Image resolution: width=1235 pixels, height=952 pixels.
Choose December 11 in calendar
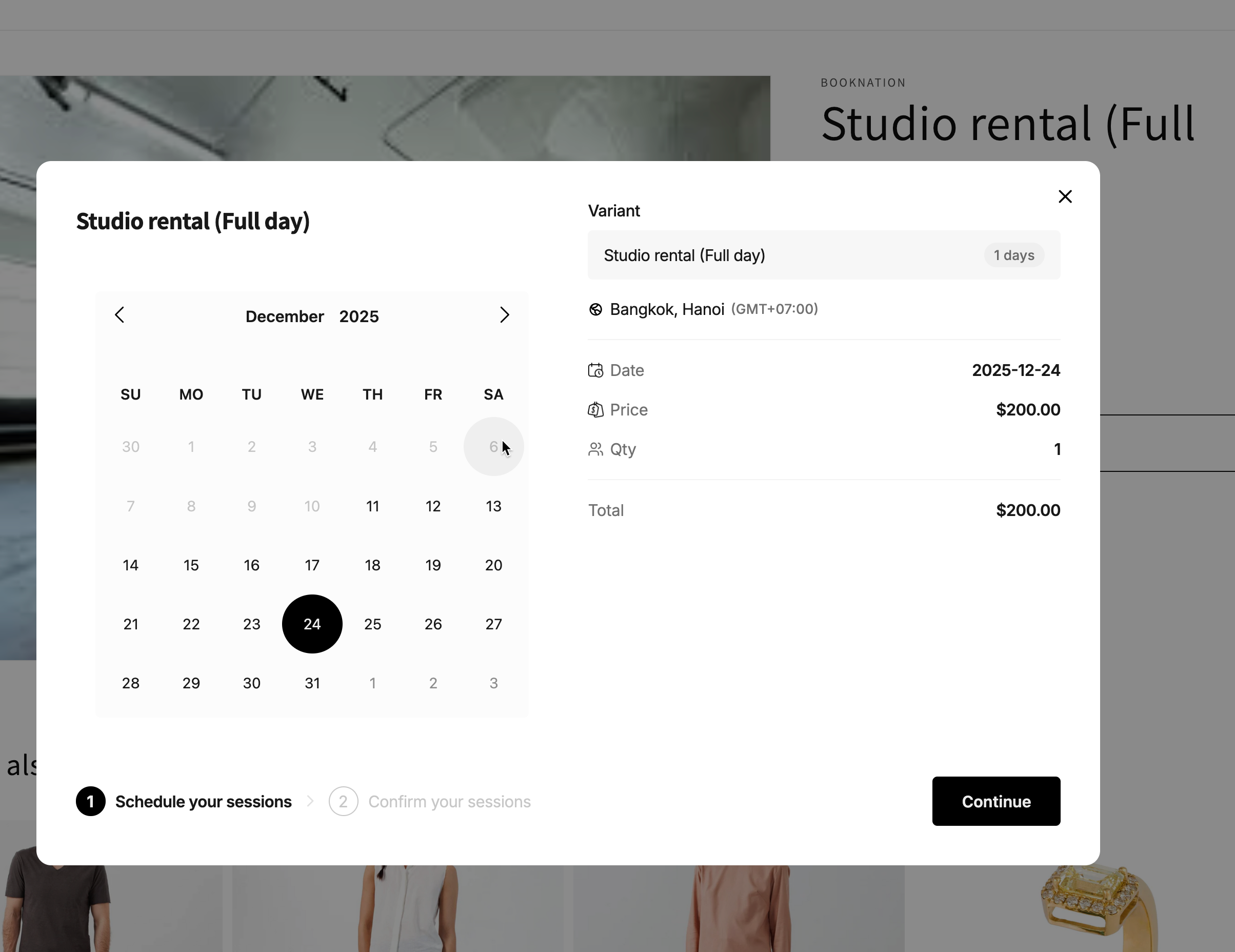click(x=373, y=506)
